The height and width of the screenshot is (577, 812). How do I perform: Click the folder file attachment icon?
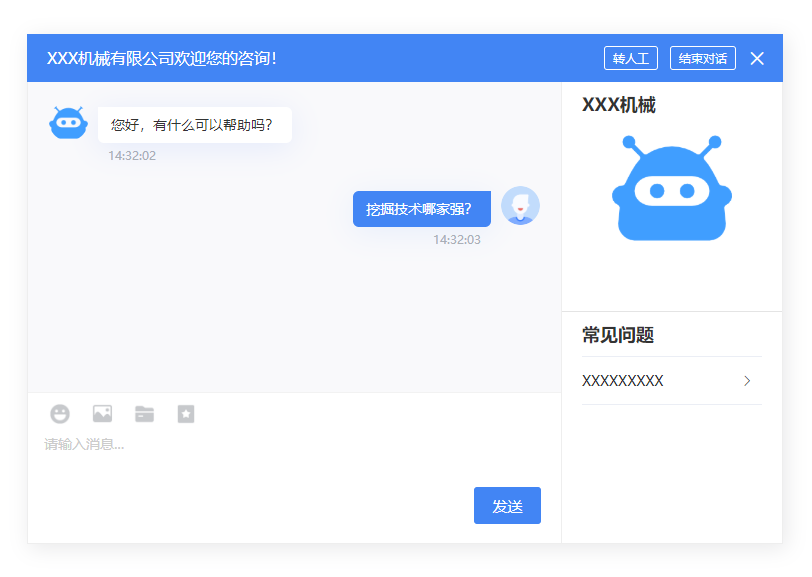144,414
